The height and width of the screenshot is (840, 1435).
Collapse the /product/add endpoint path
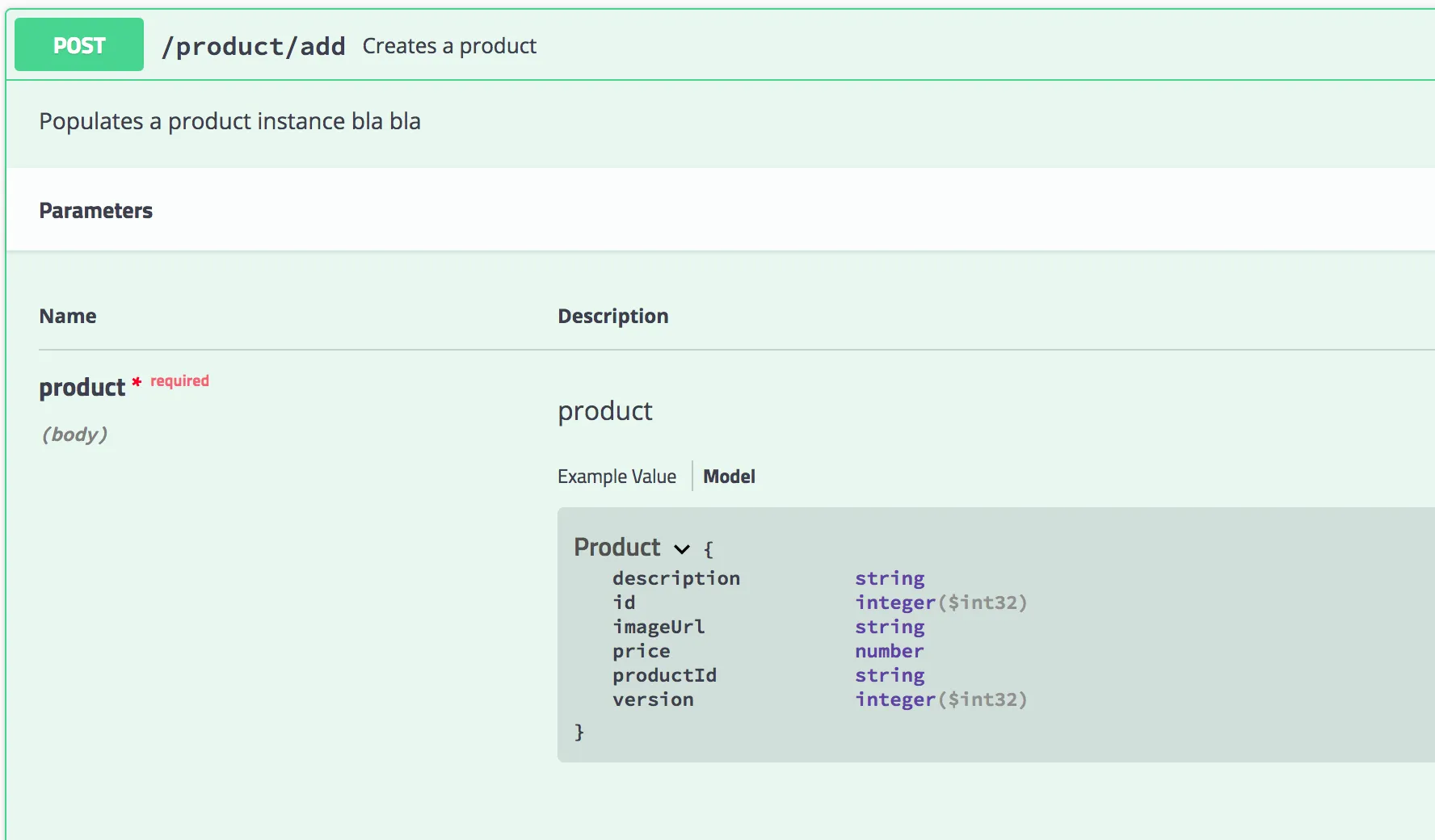253,47
